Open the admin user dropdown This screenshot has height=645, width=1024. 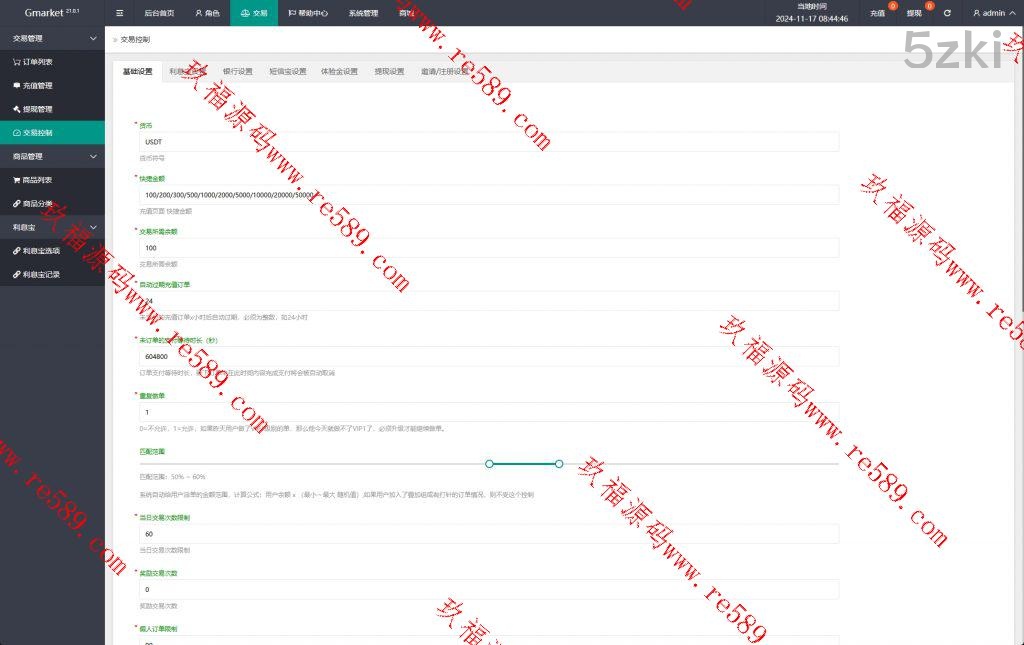(990, 13)
